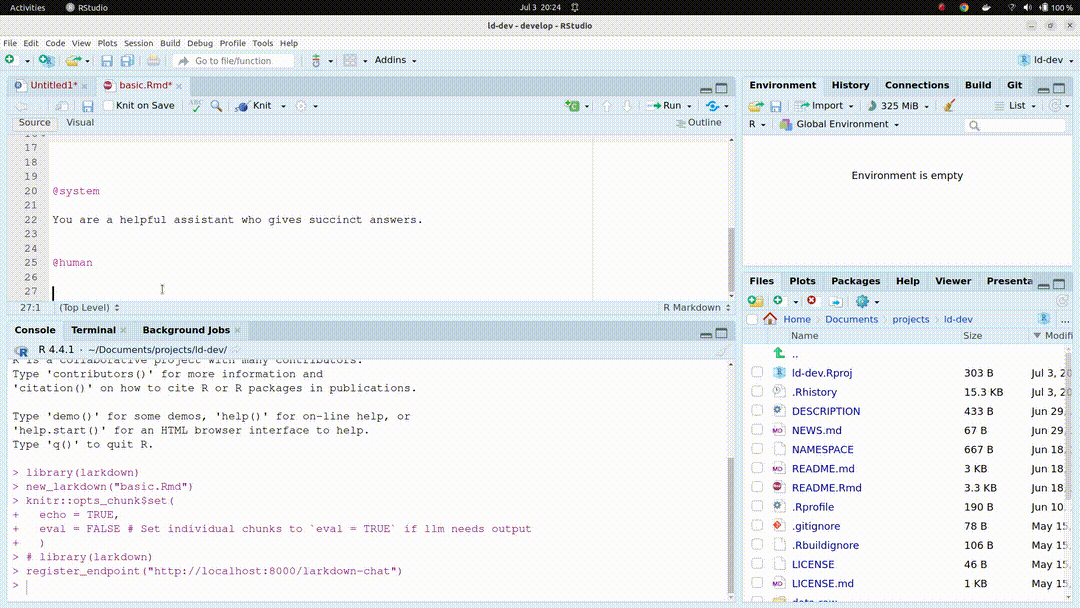
Task: Click the spell check ABC icon
Action: (x=196, y=106)
